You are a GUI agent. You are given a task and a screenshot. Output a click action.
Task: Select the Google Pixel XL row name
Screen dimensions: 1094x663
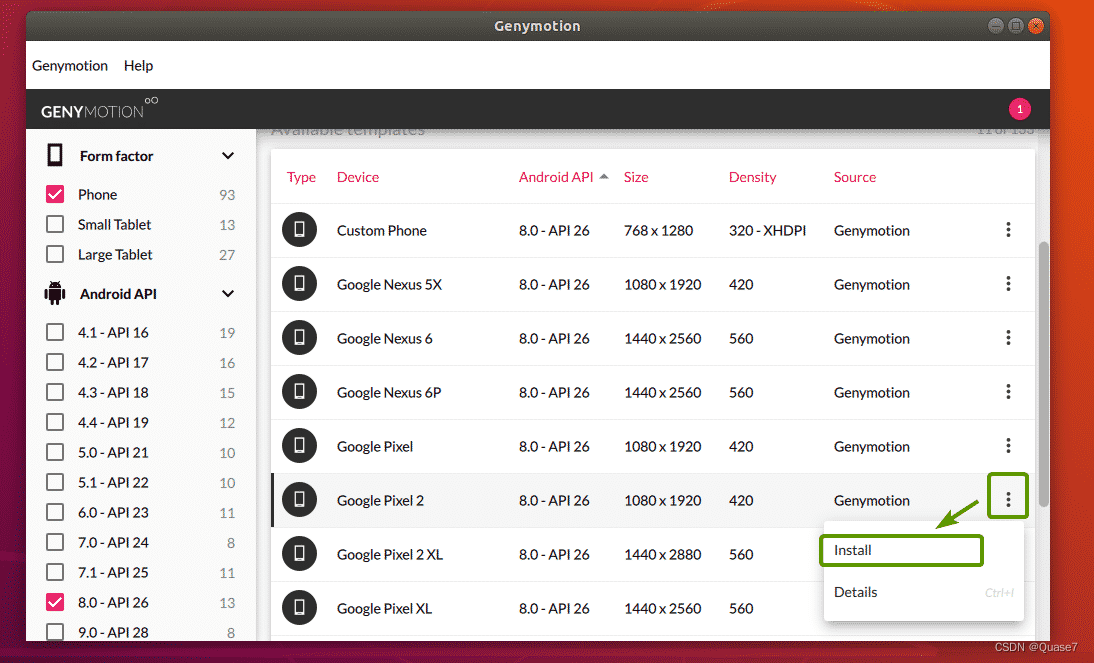[384, 609]
